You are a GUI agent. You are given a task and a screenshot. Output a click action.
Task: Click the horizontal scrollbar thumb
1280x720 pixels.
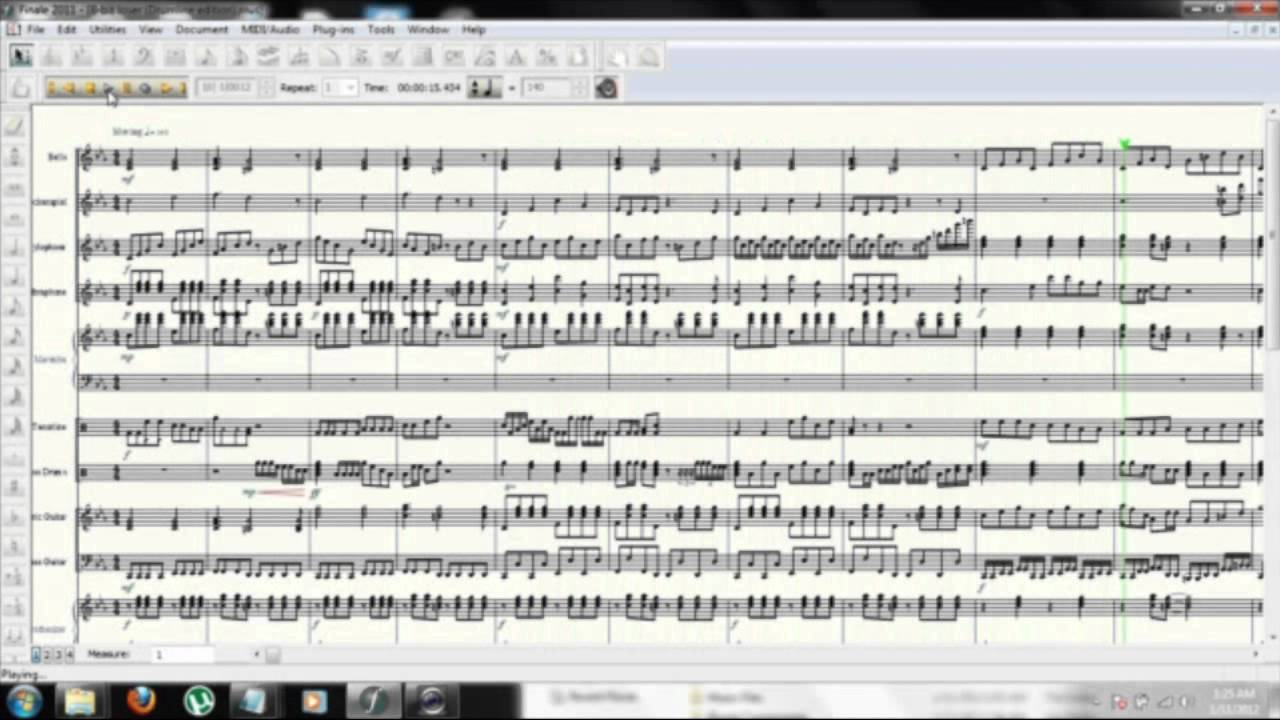(272, 655)
